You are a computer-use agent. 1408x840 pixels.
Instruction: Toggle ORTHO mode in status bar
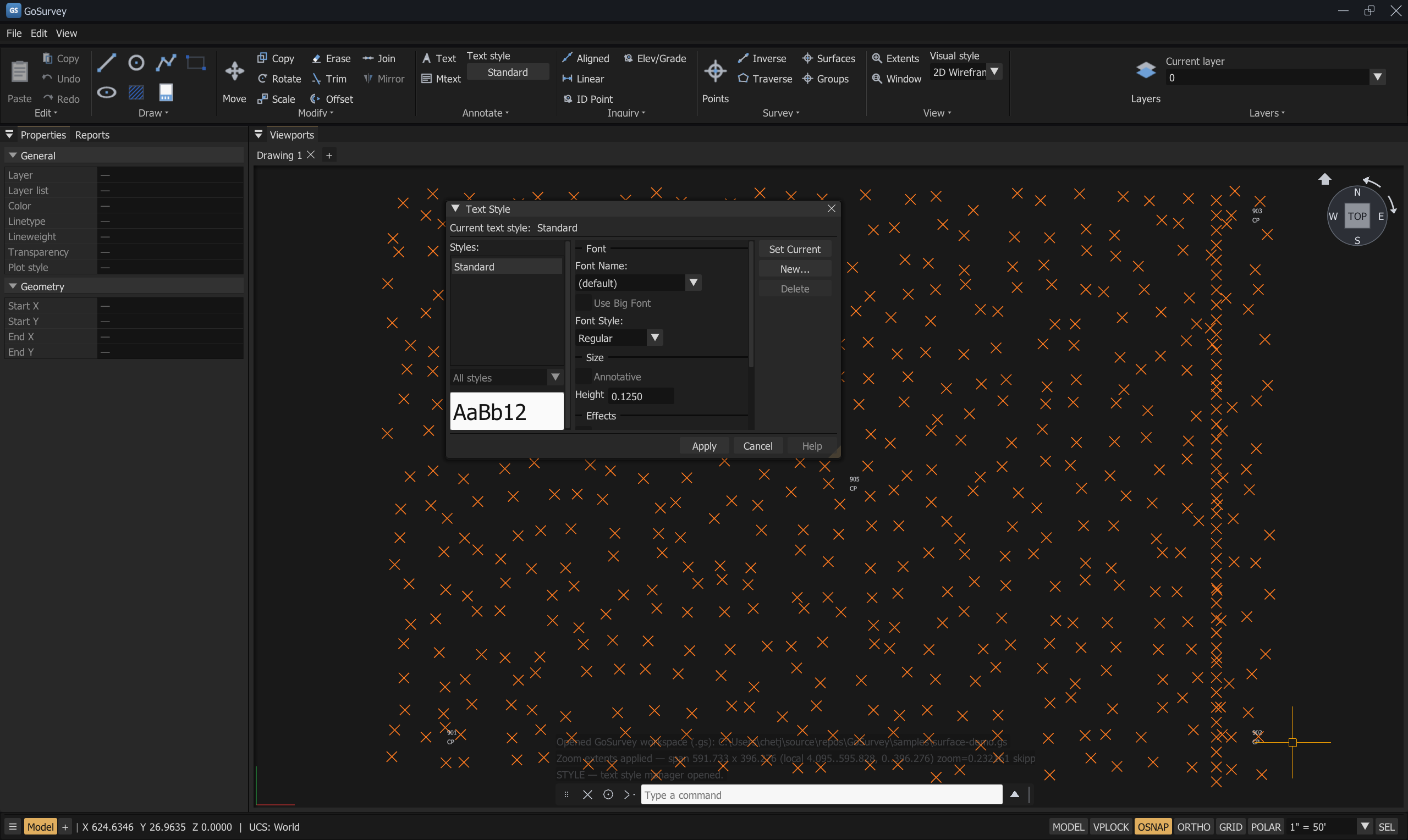click(1193, 826)
